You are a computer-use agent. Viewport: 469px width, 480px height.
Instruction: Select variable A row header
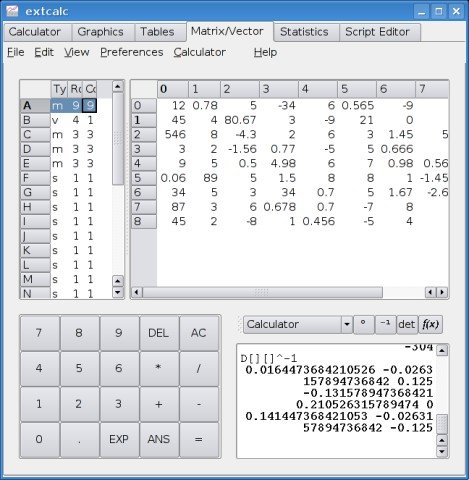[35, 106]
